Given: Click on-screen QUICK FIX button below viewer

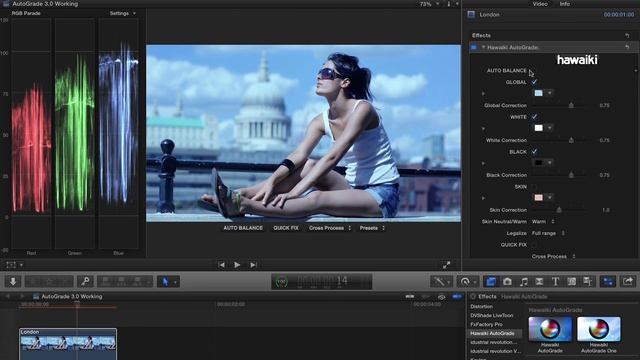Looking at the screenshot, I should pyautogui.click(x=286, y=228).
